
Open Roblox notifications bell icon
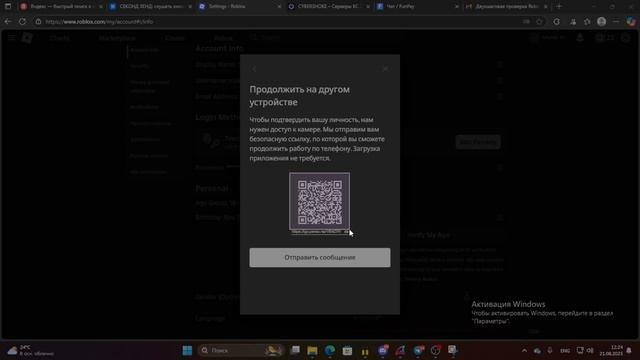(580, 38)
